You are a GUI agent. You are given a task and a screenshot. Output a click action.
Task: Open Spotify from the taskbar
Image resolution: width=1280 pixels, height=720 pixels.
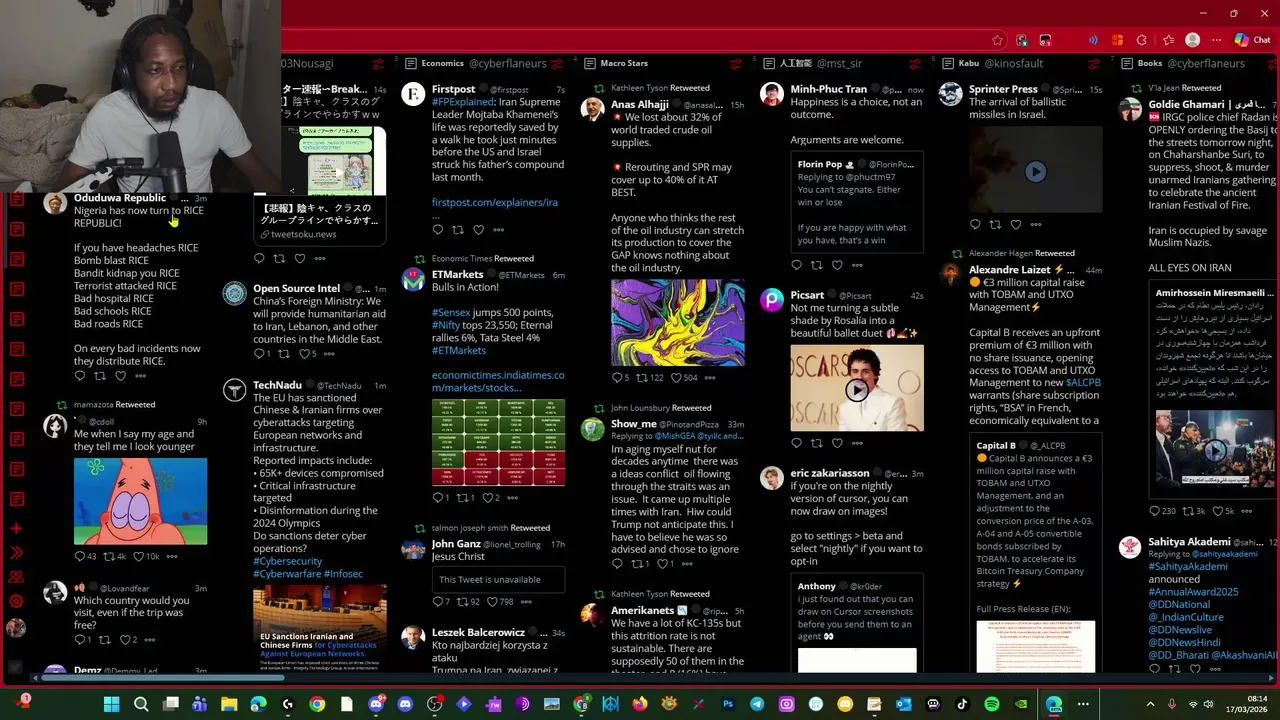point(991,704)
